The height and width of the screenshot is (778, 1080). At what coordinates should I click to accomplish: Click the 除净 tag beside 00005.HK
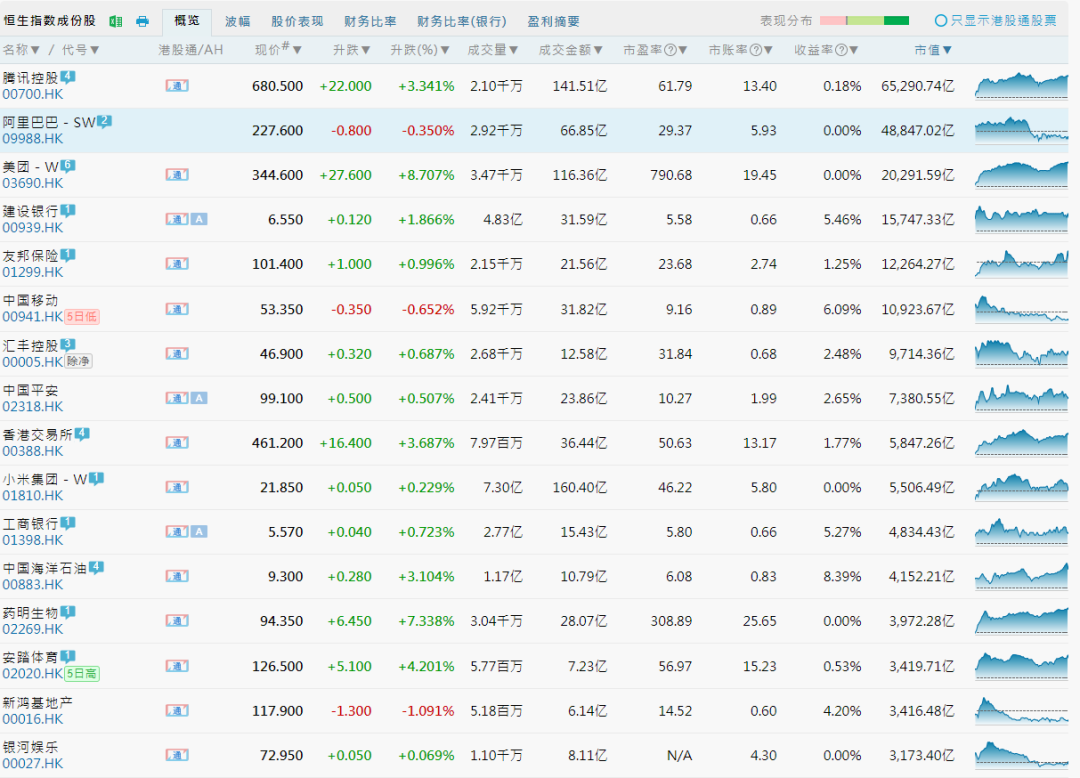tap(78, 361)
